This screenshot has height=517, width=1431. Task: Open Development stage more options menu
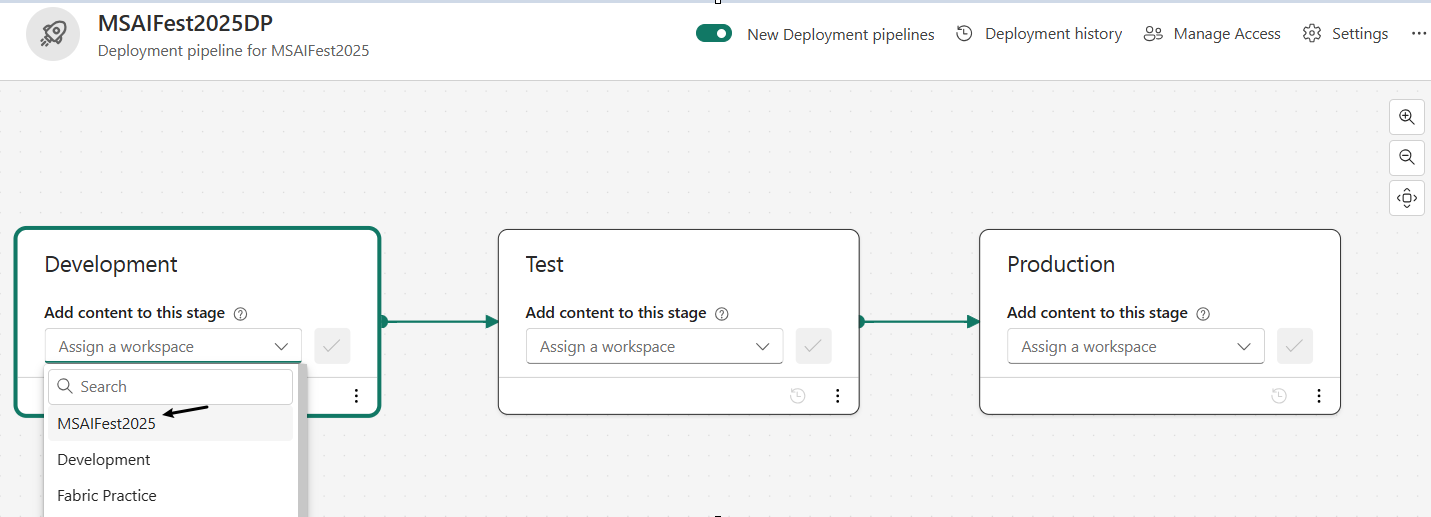pos(356,396)
